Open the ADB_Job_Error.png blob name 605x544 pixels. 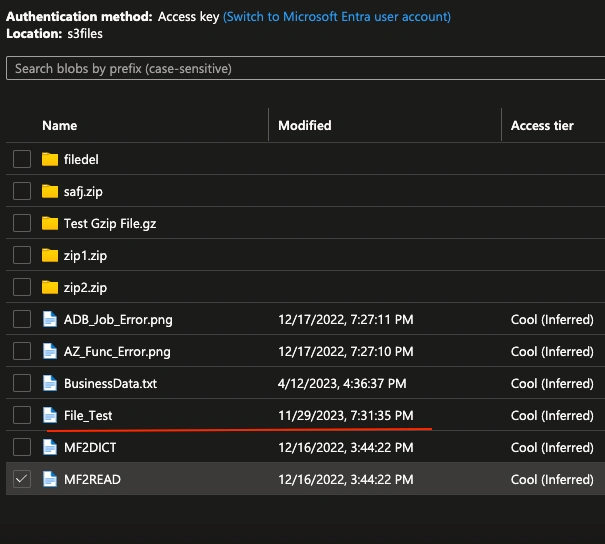point(118,319)
